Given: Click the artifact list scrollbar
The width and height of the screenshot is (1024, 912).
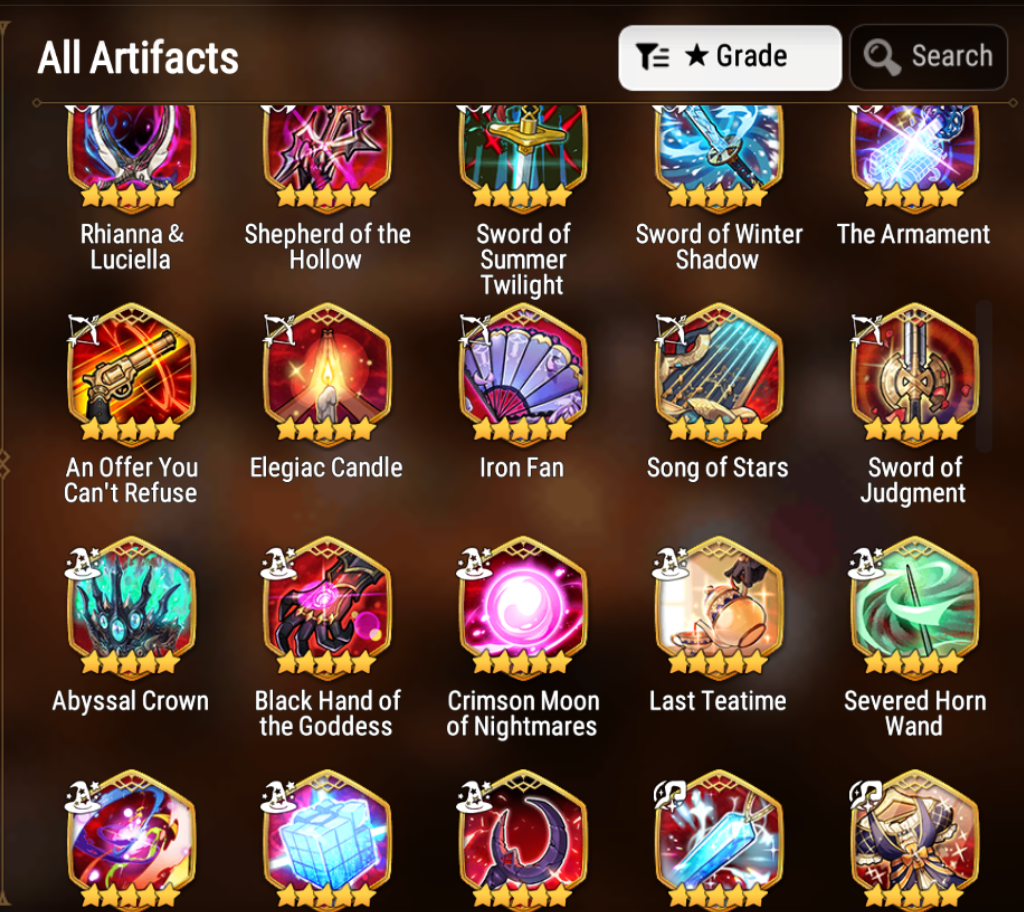Looking at the screenshot, I should click(x=984, y=376).
